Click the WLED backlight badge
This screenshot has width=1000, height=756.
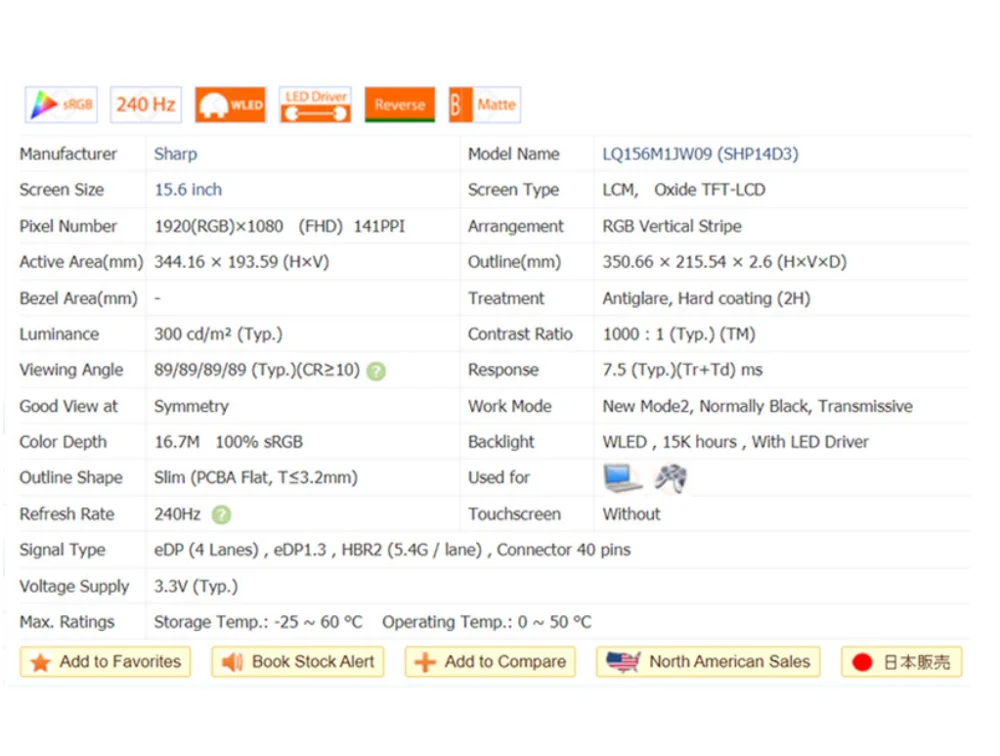pyautogui.click(x=230, y=105)
